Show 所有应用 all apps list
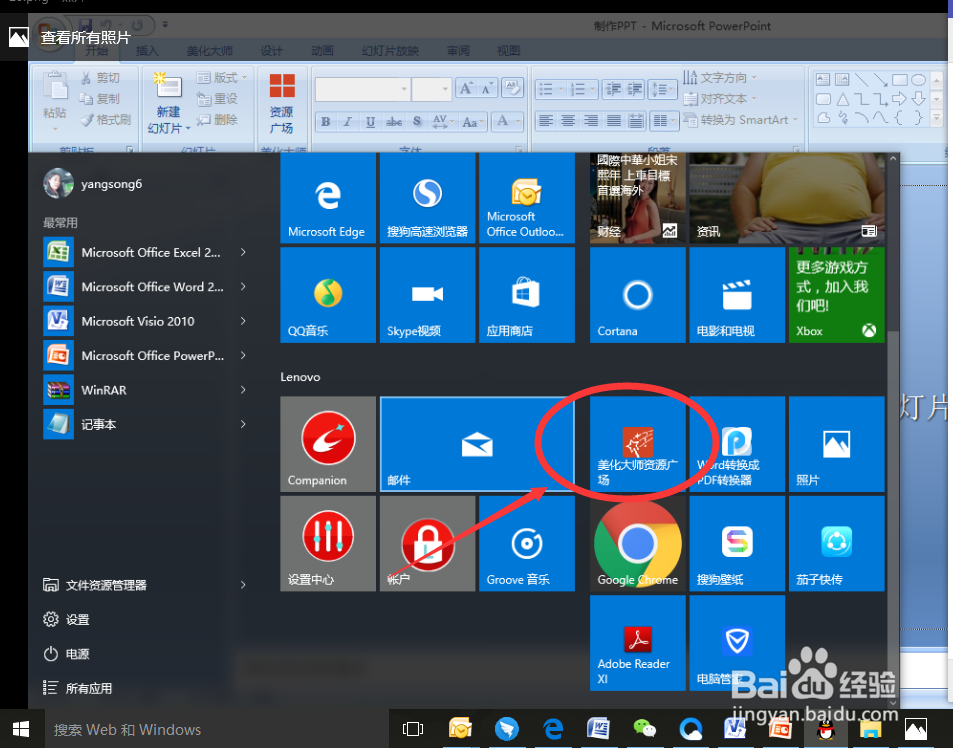 tap(78, 688)
